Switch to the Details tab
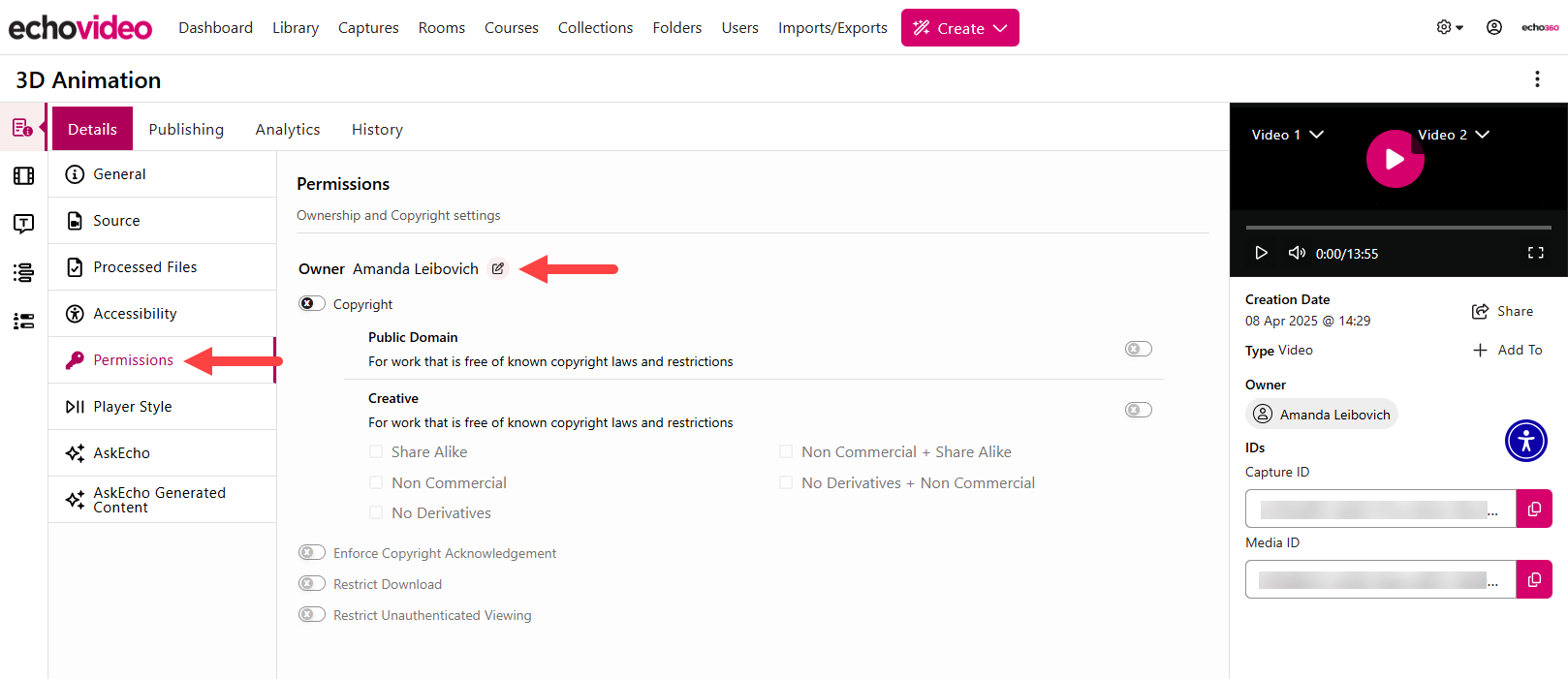The image size is (1568, 679). 92,129
